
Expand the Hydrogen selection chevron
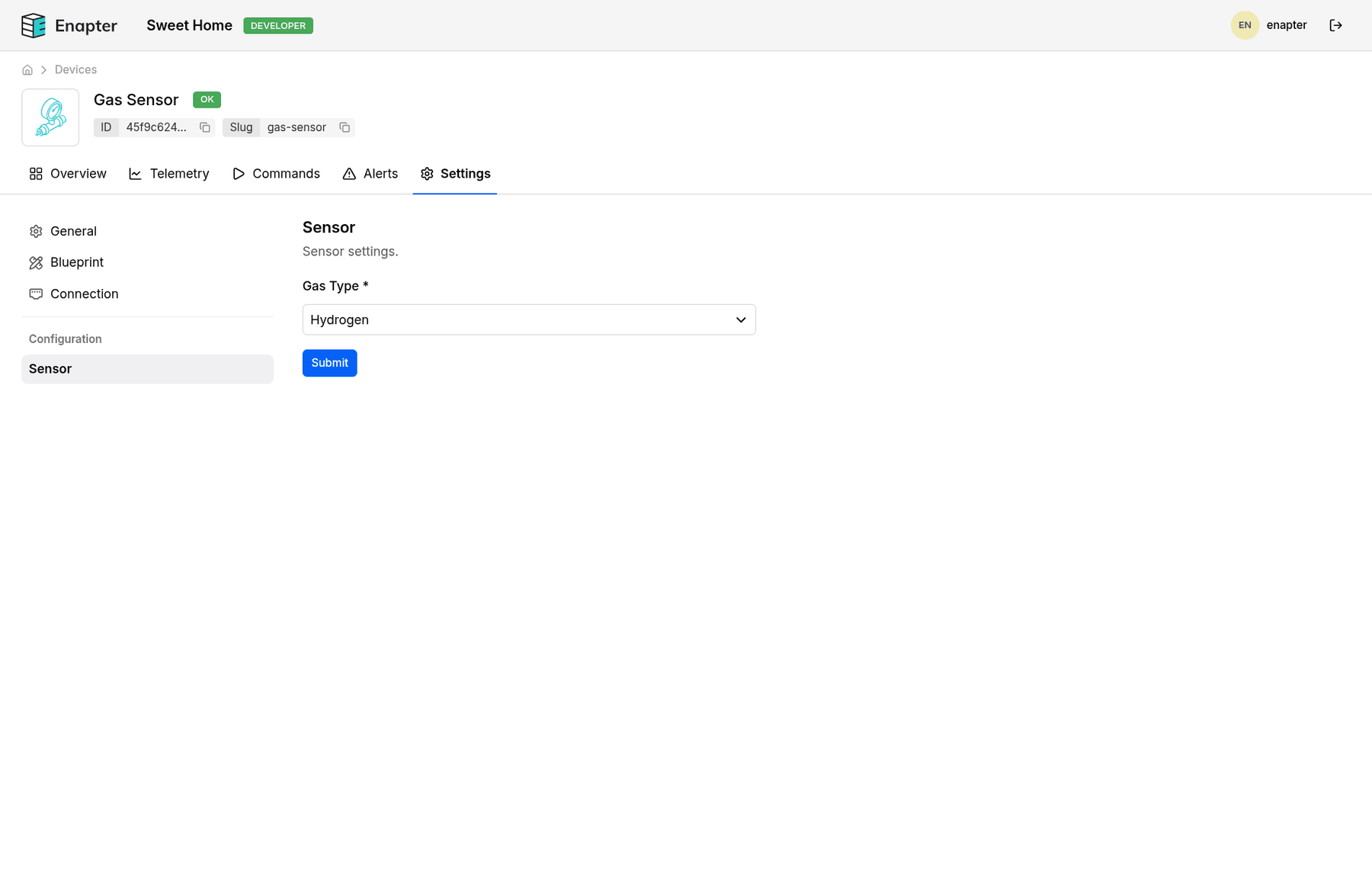point(740,319)
